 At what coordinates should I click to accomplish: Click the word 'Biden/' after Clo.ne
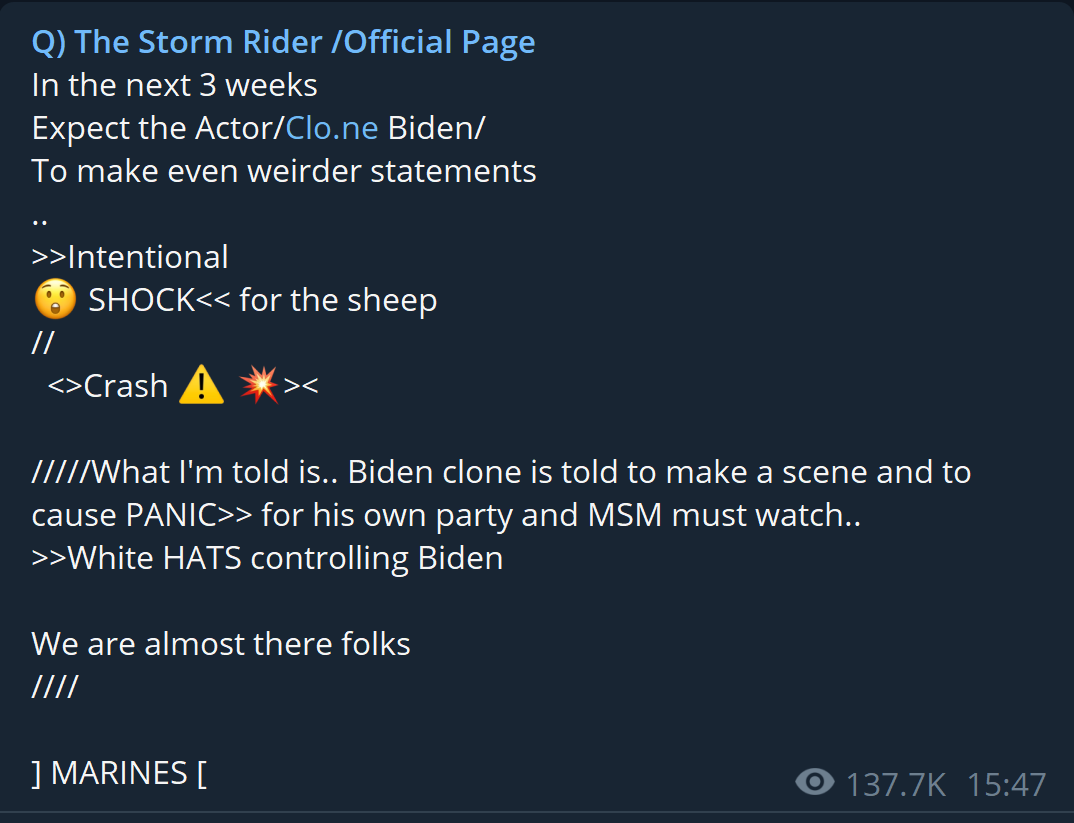click(436, 128)
